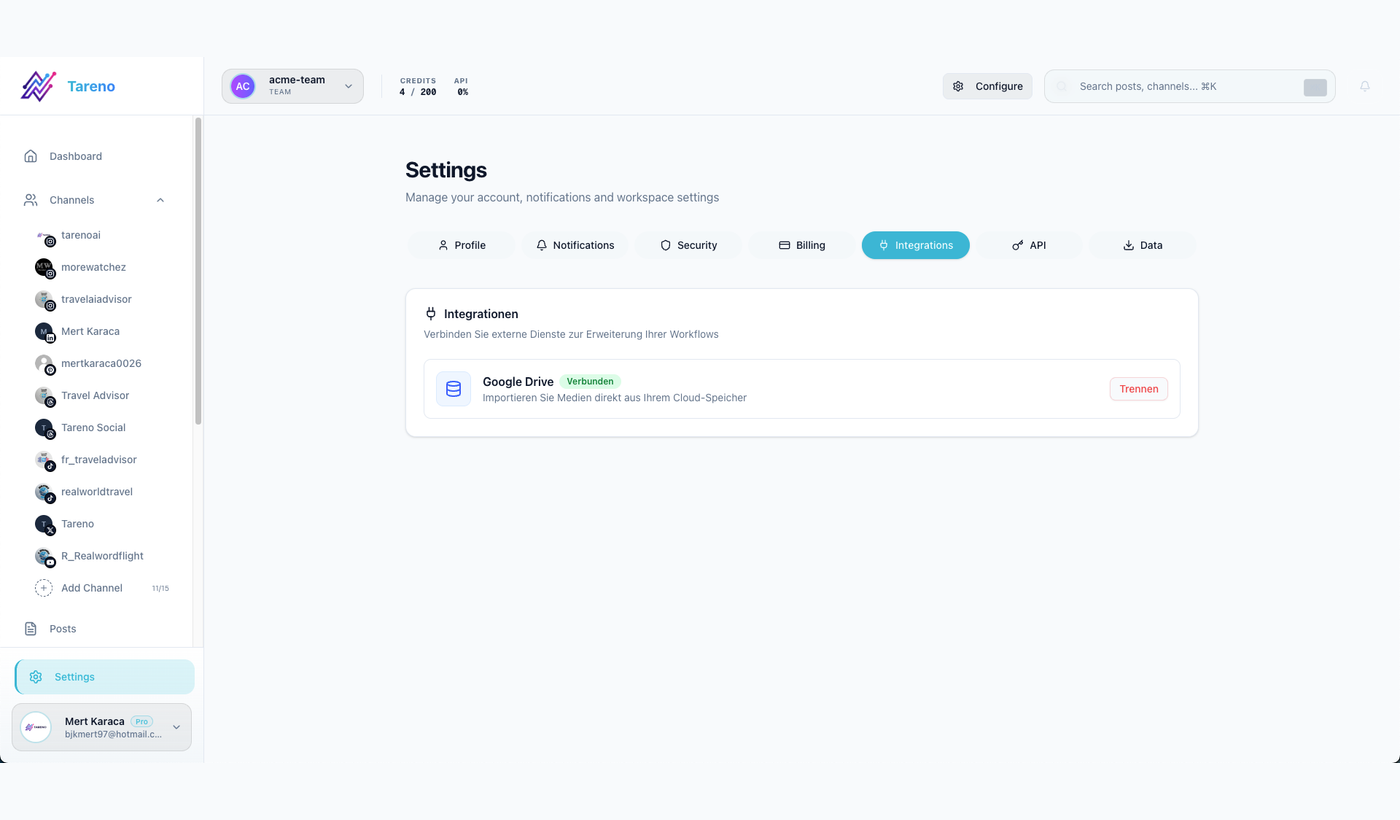
Task: Click the Trennen disconnect button
Action: [x=1139, y=389]
